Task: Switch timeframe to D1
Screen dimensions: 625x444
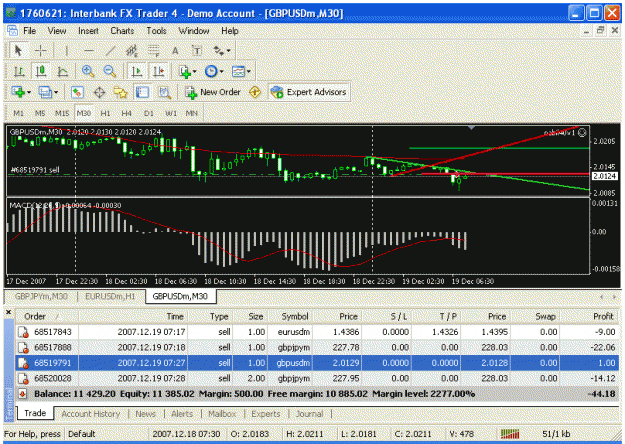Action: click(x=148, y=113)
